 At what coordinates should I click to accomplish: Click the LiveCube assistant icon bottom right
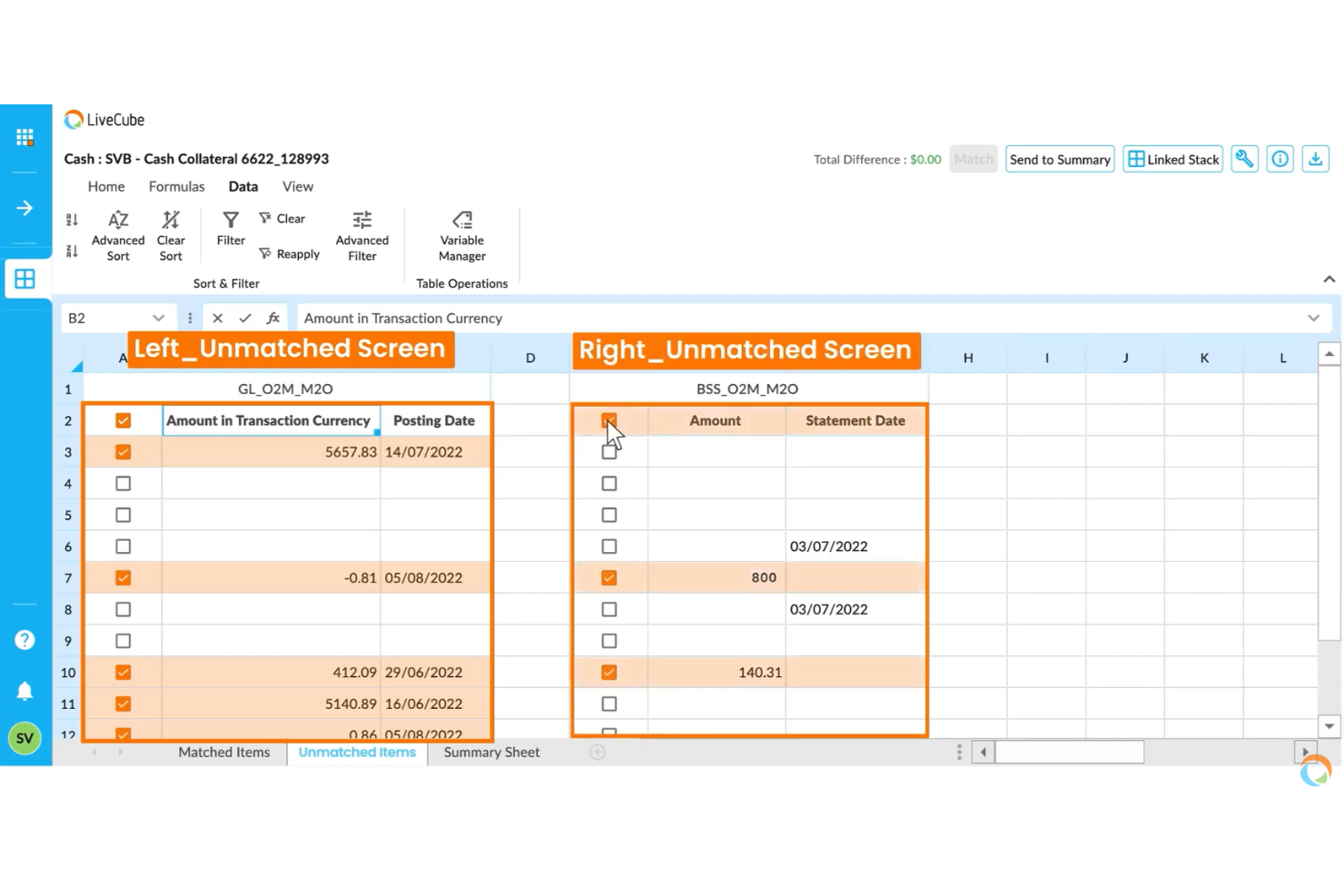[x=1315, y=772]
